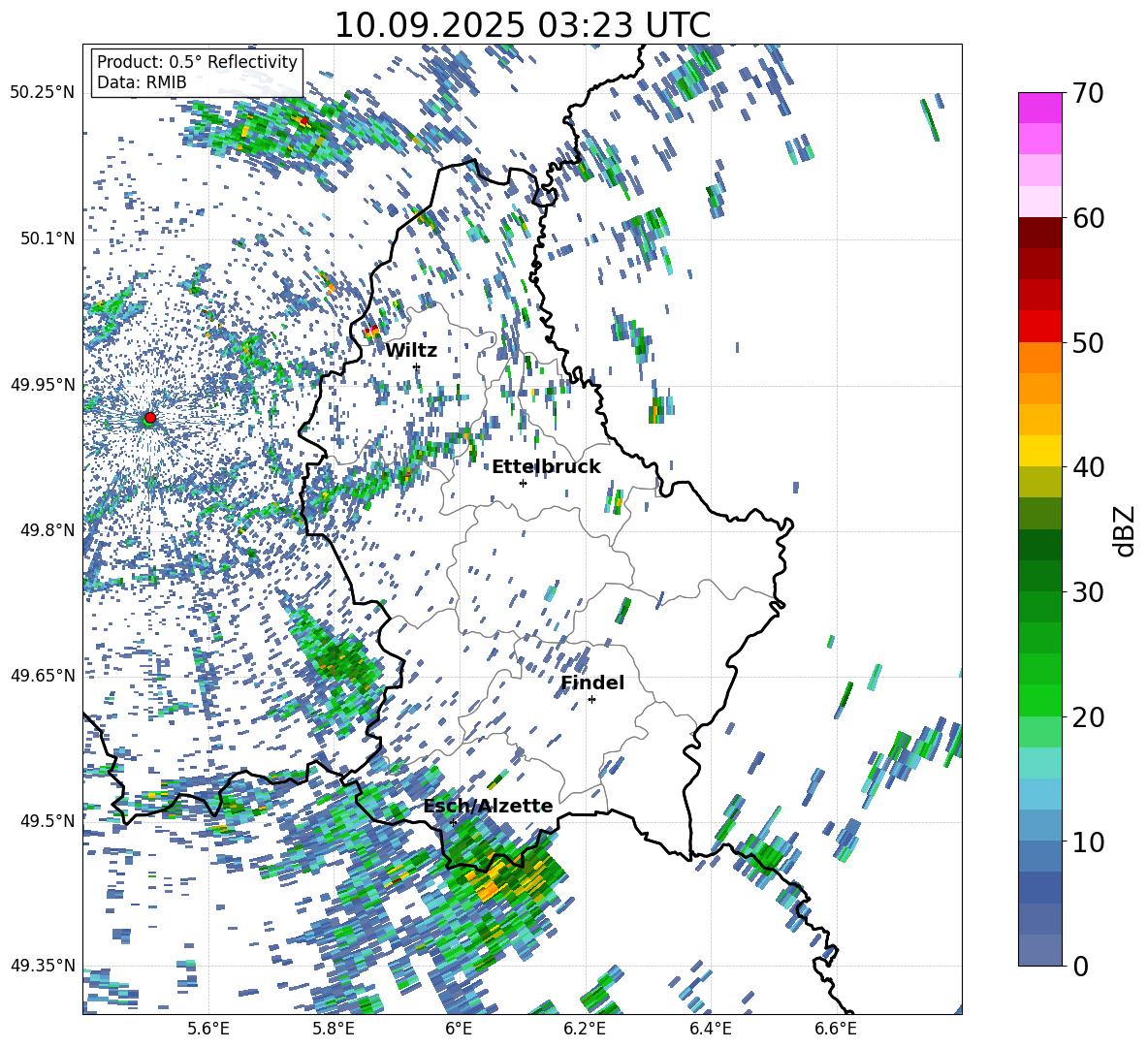1148x1048 pixels.
Task: Click the Wiltz city label
Action: point(411,351)
